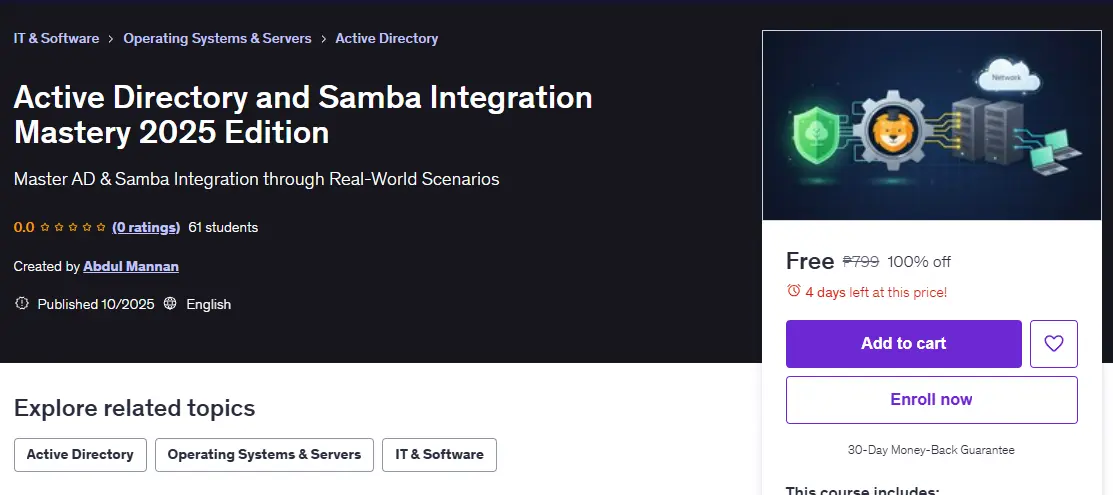The width and height of the screenshot is (1113, 495).
Task: Click the crossed-out ₱799 original price
Action: [x=860, y=261]
